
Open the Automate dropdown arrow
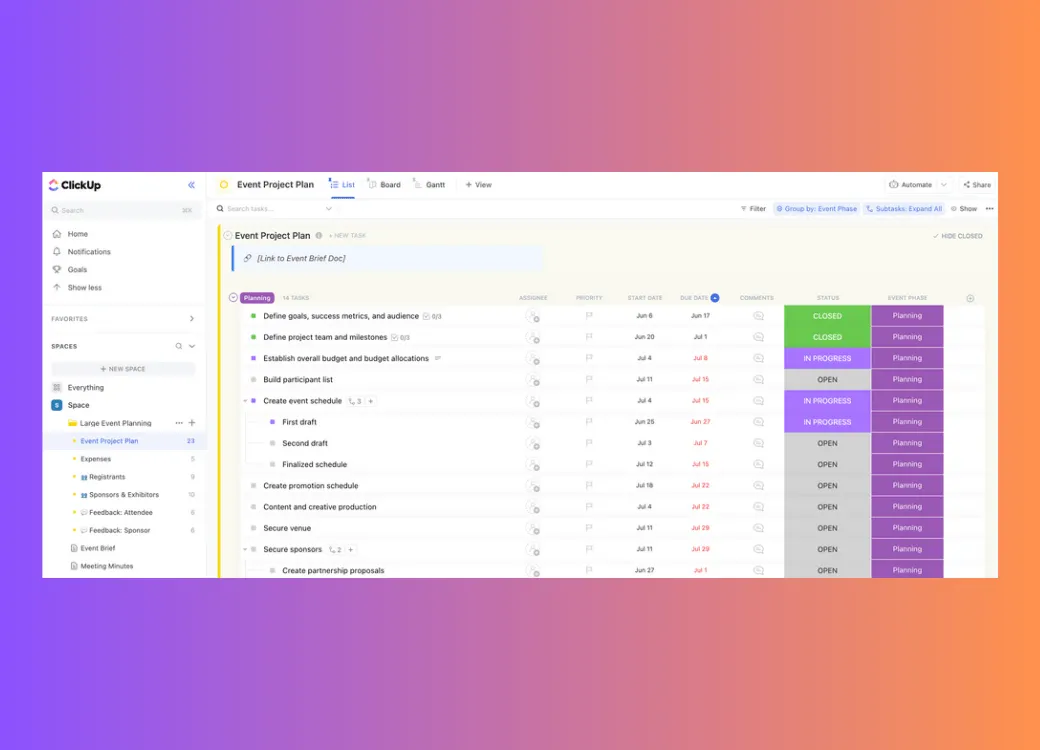pos(943,185)
